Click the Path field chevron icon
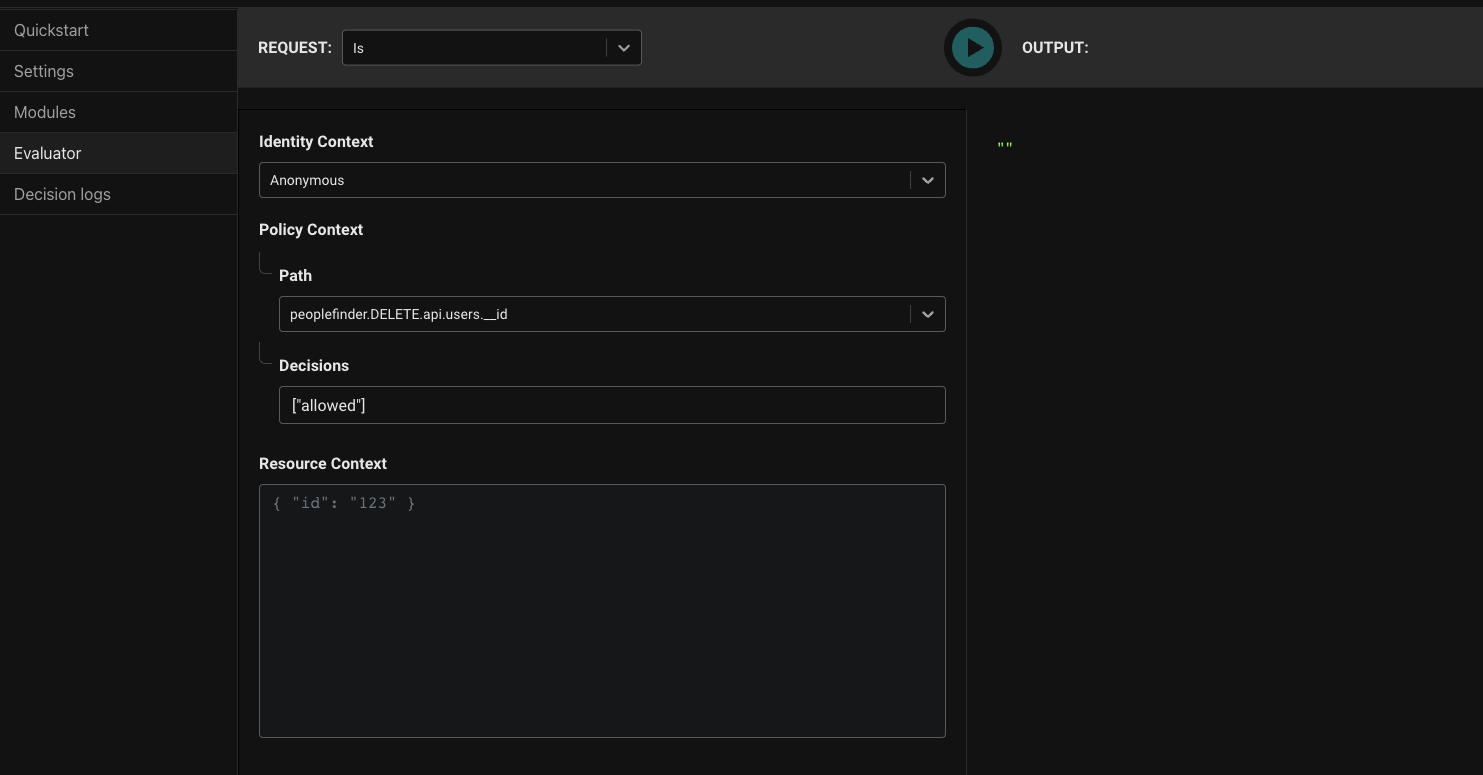Screen dimensions: 1483x775 [927, 313]
